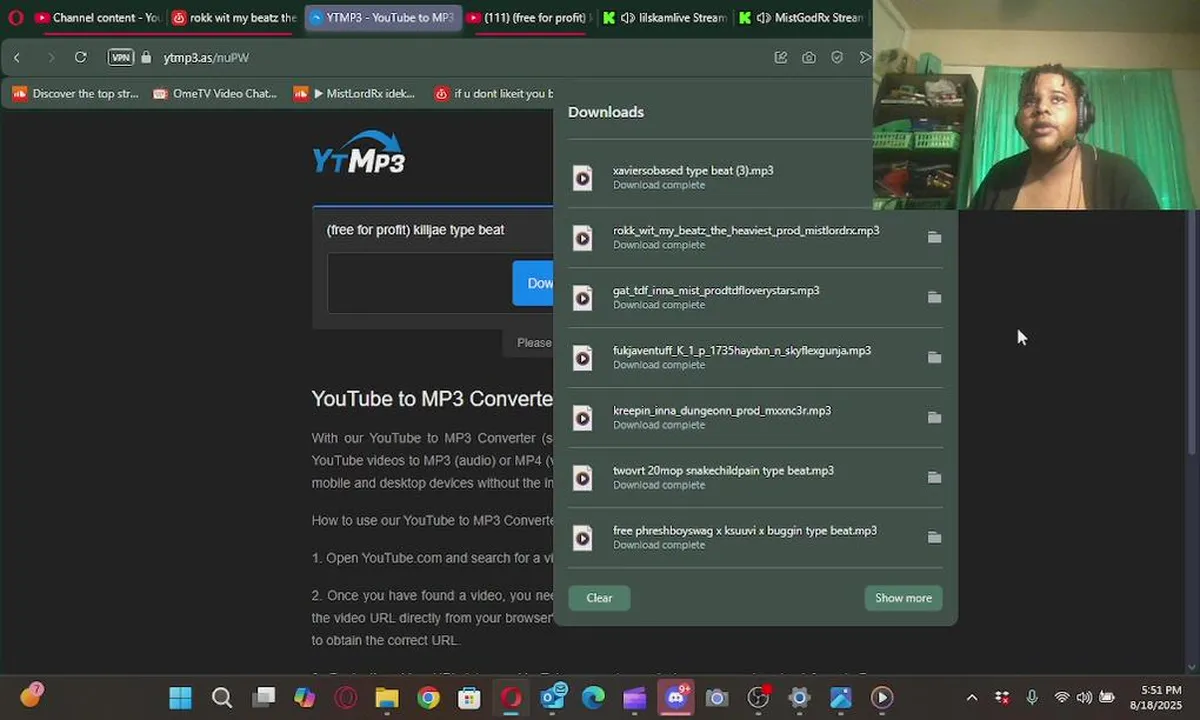Show hidden system tray icons chevron

click(971, 698)
